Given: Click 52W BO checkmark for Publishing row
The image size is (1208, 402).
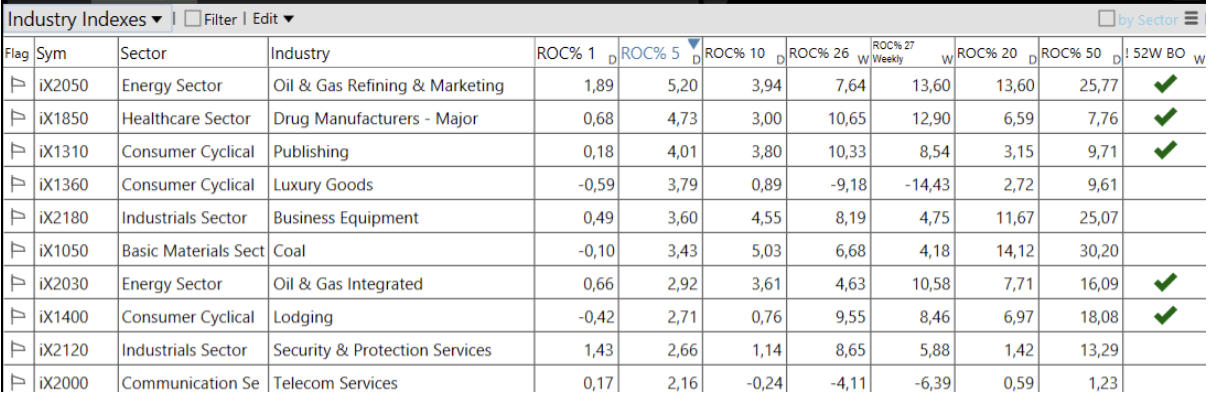Looking at the screenshot, I should point(1164,151).
